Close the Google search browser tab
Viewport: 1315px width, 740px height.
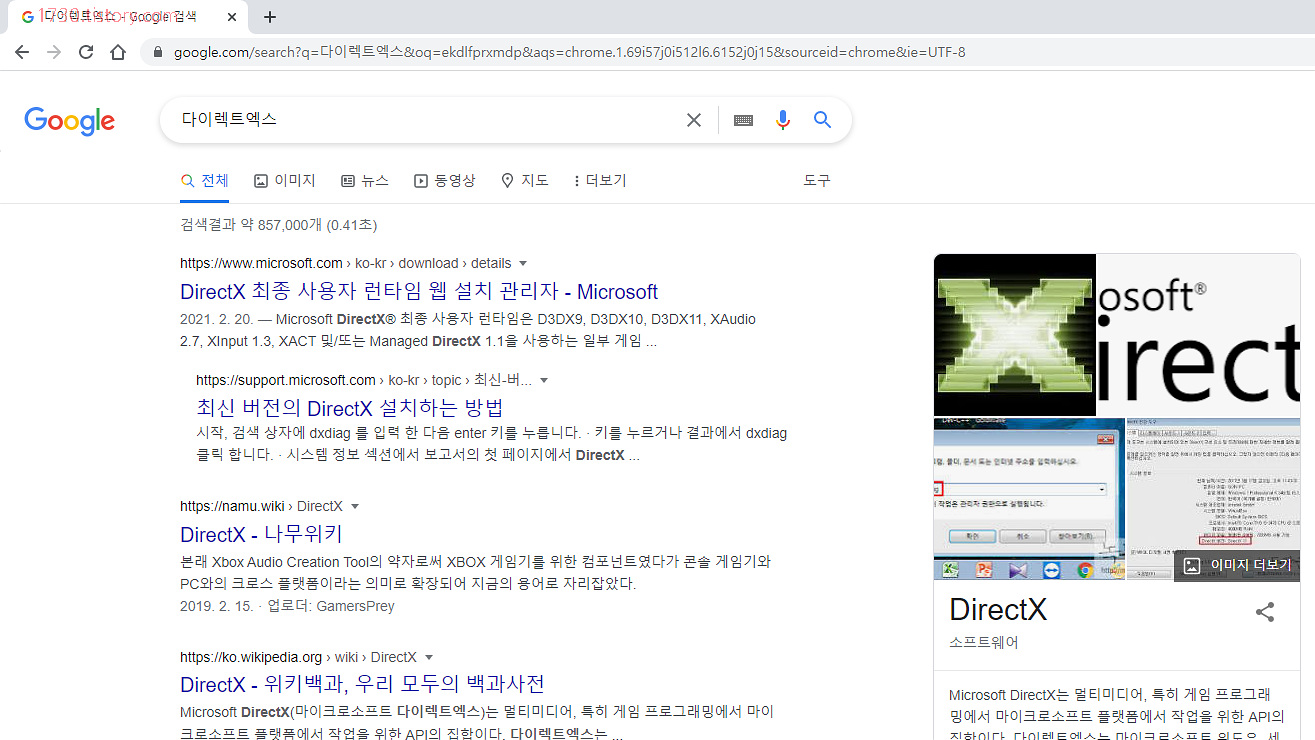pos(232,17)
